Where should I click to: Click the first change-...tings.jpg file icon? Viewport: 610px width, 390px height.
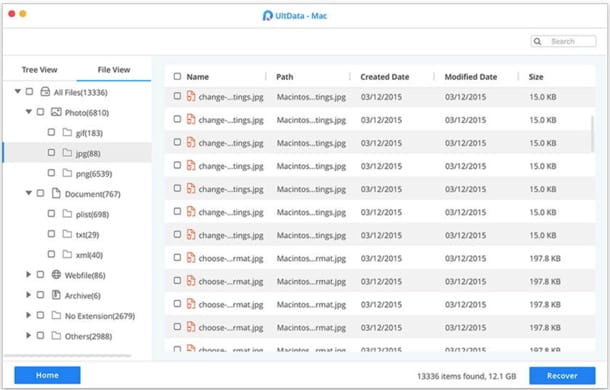click(x=191, y=96)
